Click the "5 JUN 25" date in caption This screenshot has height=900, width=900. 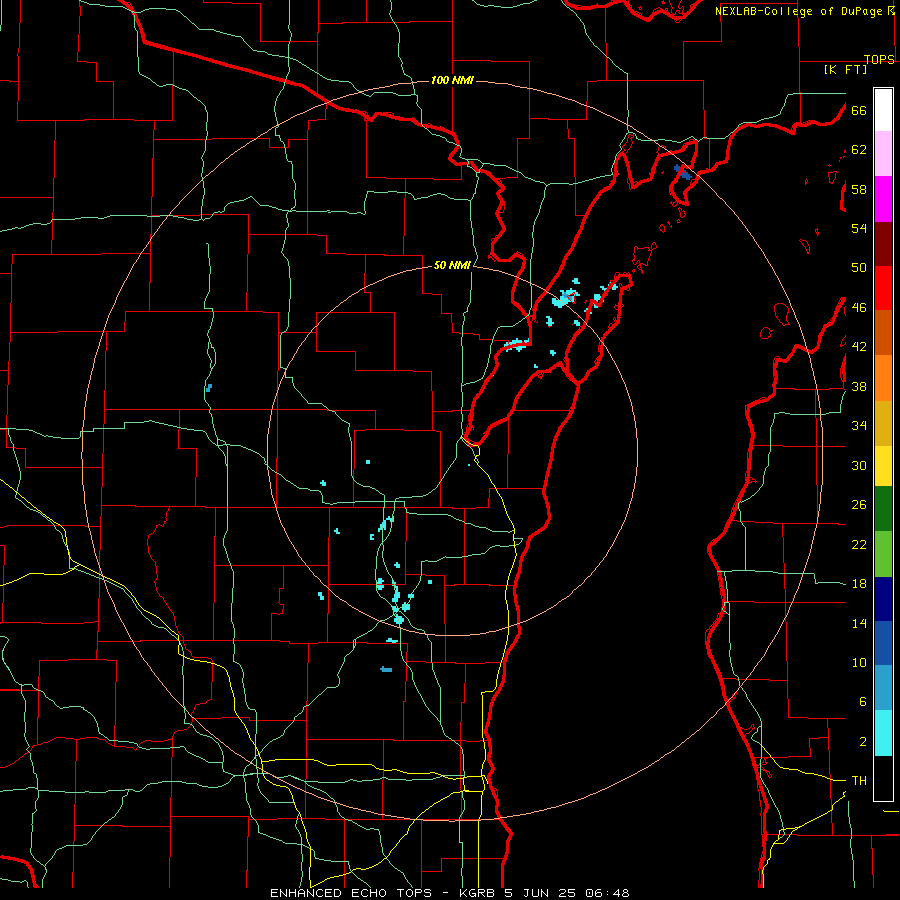pos(542,893)
